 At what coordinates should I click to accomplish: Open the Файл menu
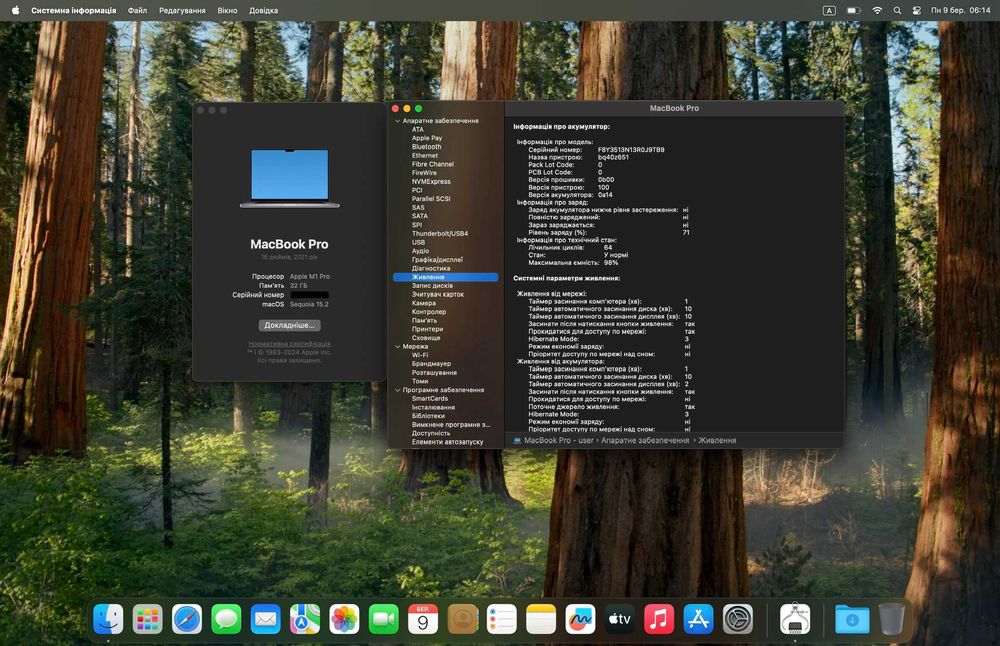(x=137, y=10)
